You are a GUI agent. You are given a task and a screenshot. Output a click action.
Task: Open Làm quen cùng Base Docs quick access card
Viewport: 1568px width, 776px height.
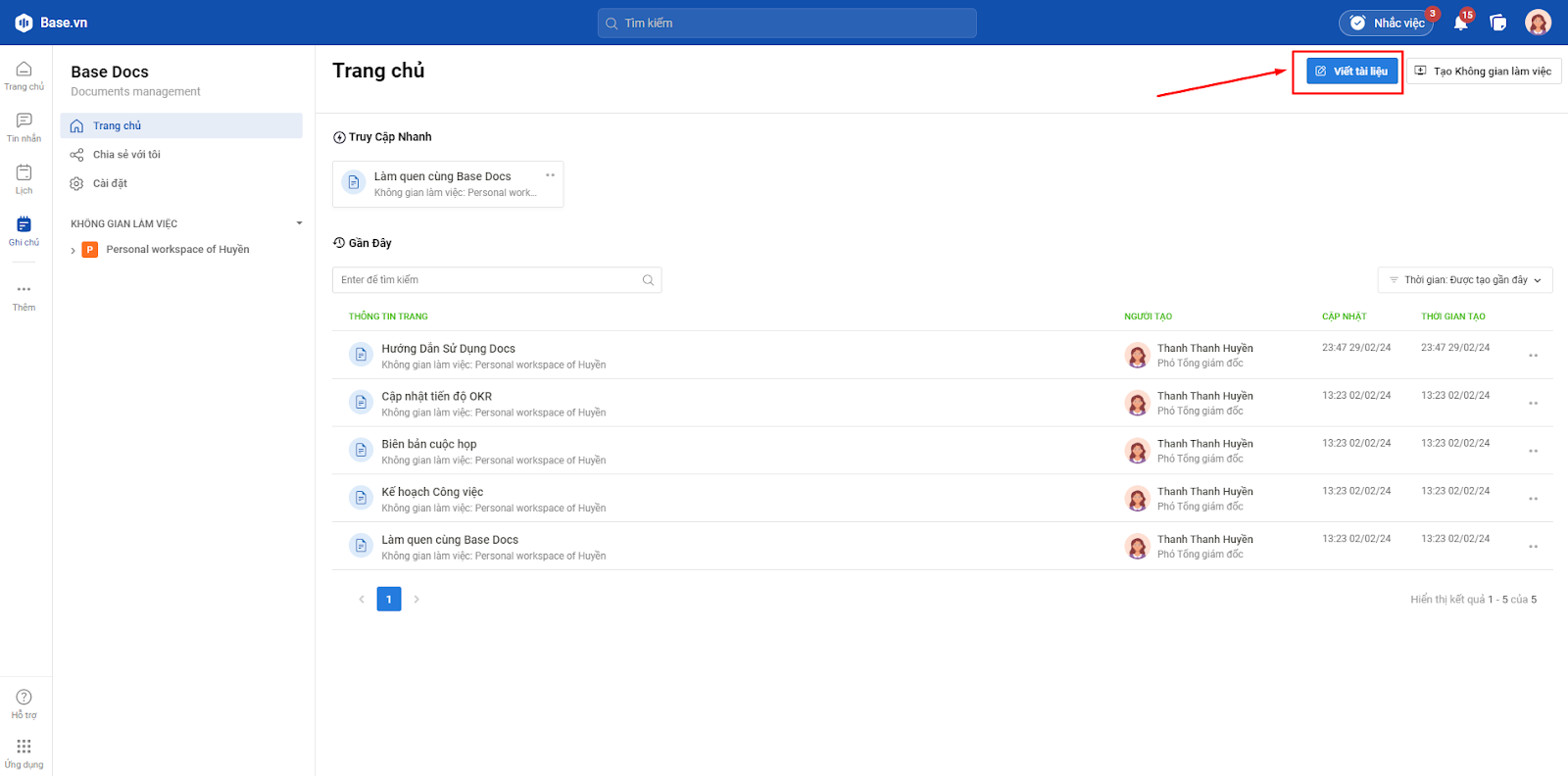[448, 184]
